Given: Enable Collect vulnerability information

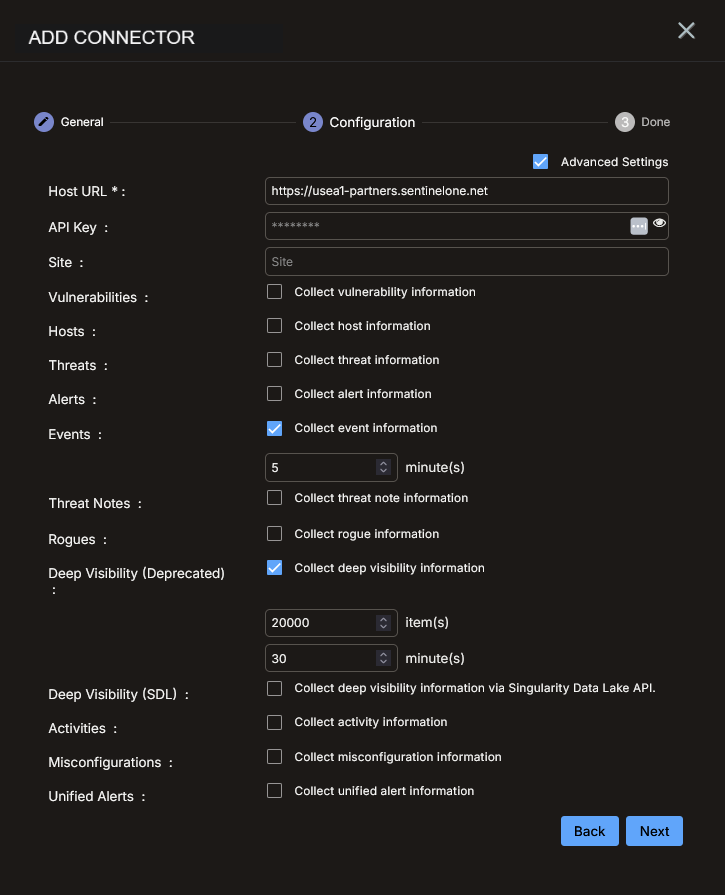Looking at the screenshot, I should pyautogui.click(x=275, y=292).
